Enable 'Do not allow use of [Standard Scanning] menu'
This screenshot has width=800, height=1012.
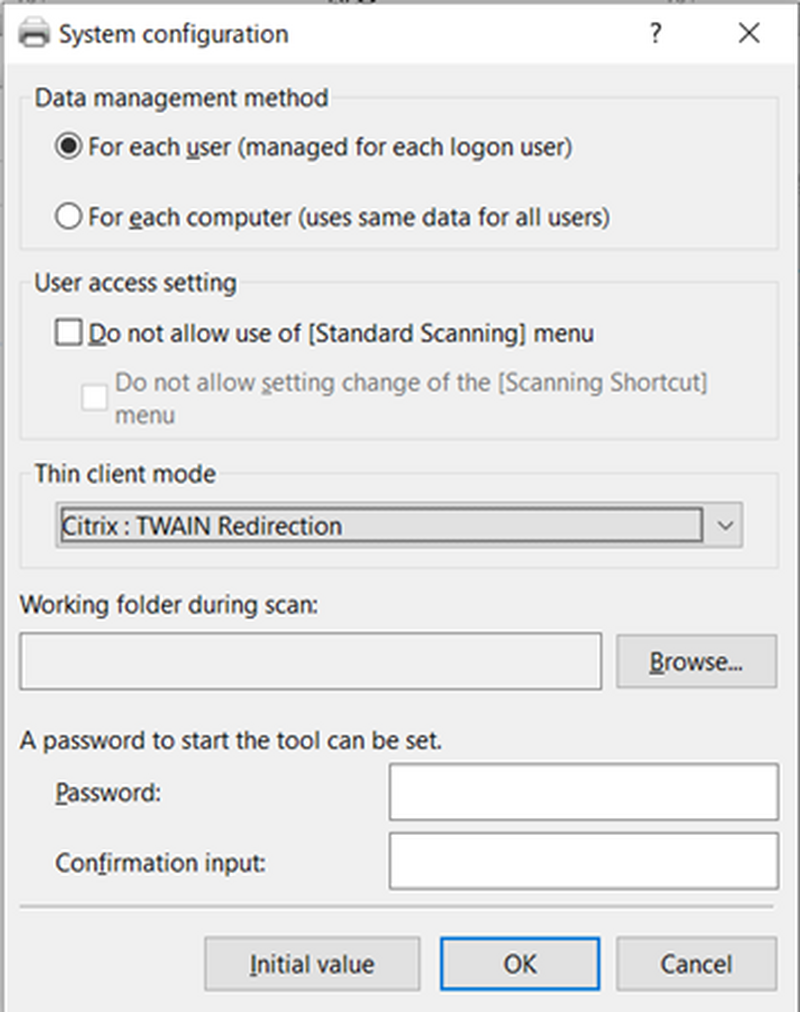click(x=68, y=333)
